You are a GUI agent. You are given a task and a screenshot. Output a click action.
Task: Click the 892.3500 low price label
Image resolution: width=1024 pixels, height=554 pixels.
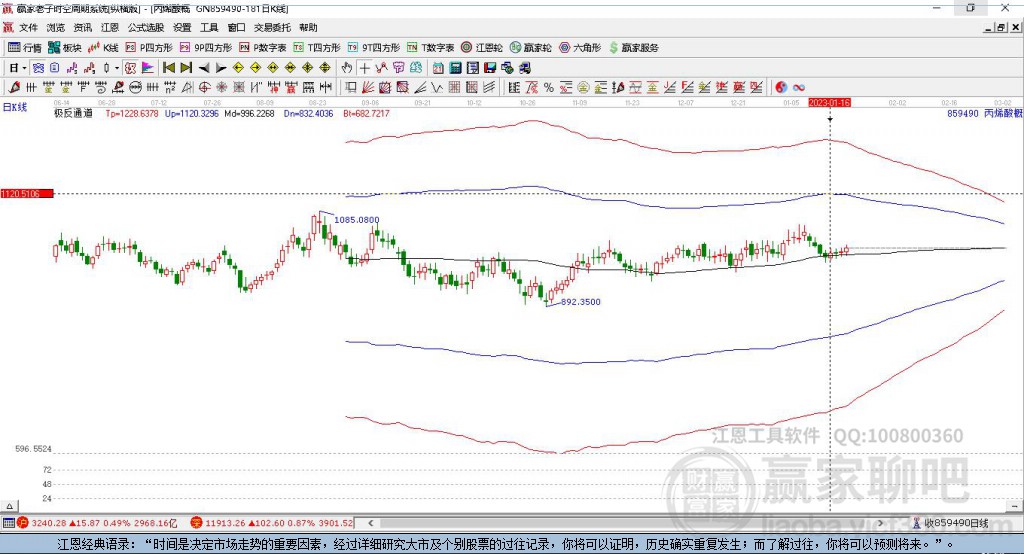[581, 302]
